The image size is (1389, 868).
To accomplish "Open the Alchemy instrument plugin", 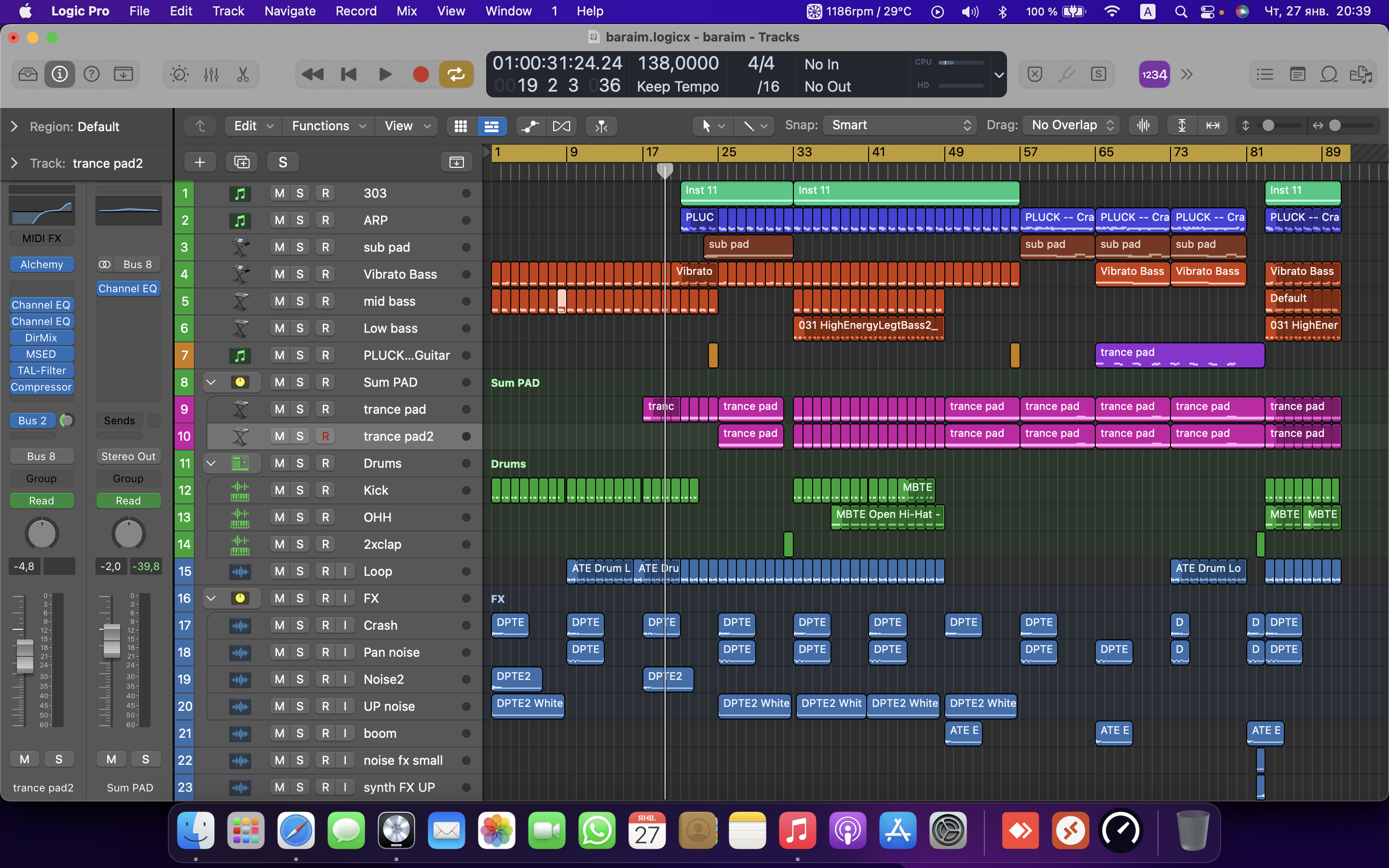I will 41,264.
